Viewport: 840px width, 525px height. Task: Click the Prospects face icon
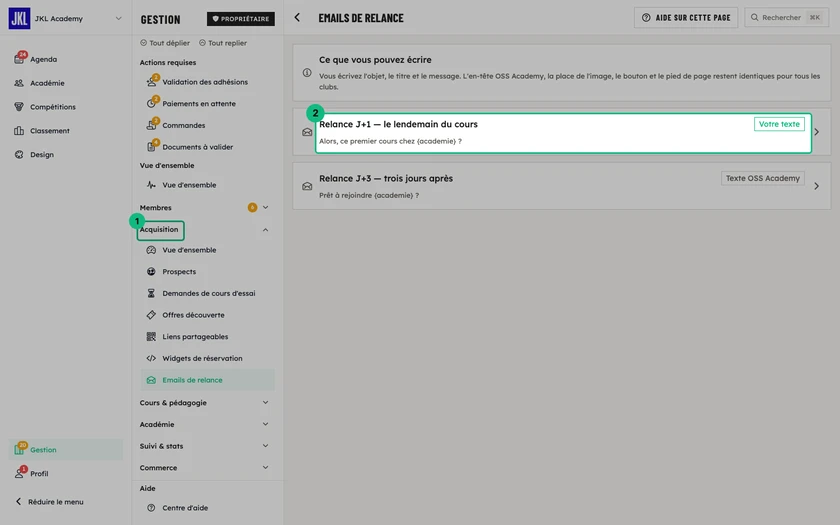151,272
